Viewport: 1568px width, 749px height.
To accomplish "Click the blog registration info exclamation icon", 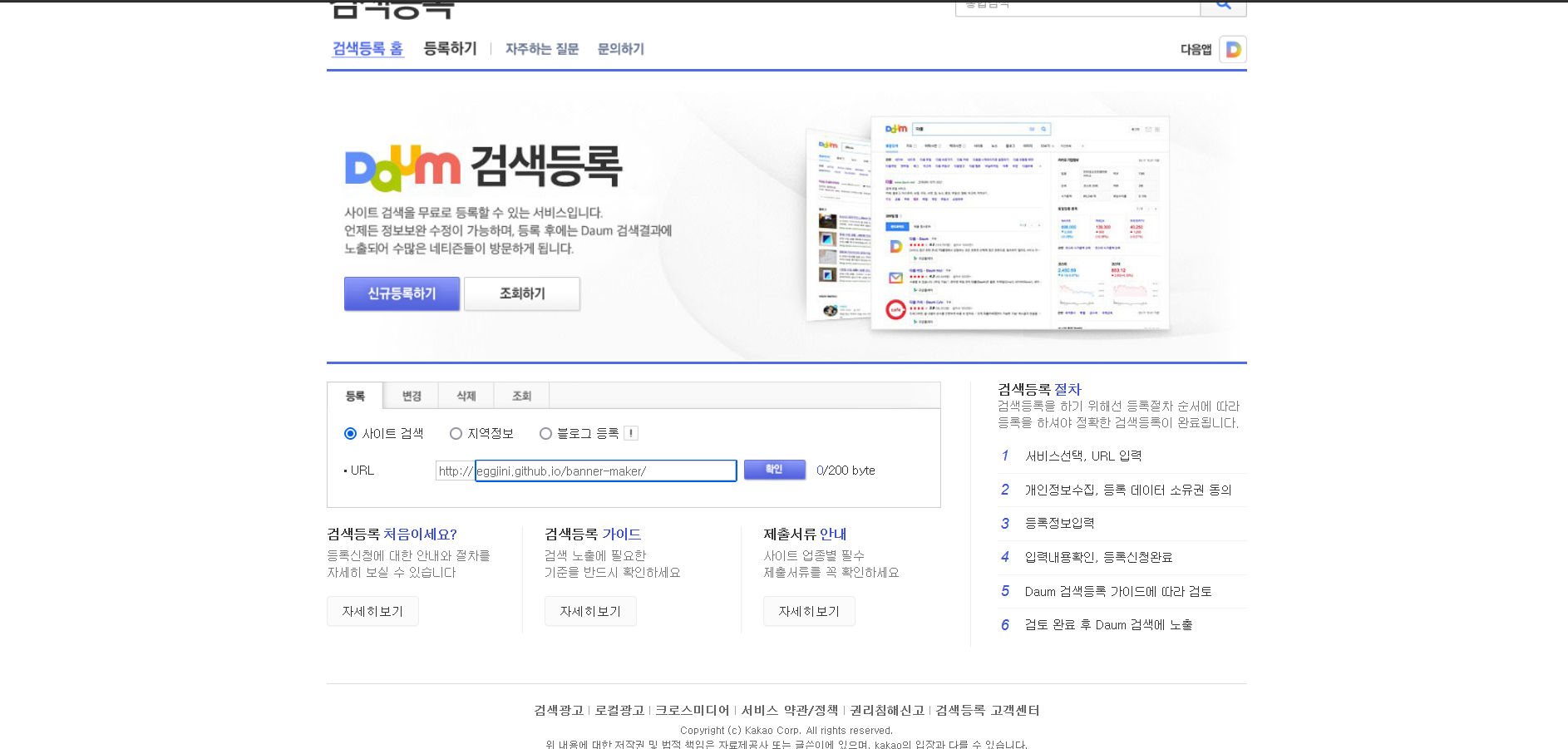I will (x=631, y=433).
